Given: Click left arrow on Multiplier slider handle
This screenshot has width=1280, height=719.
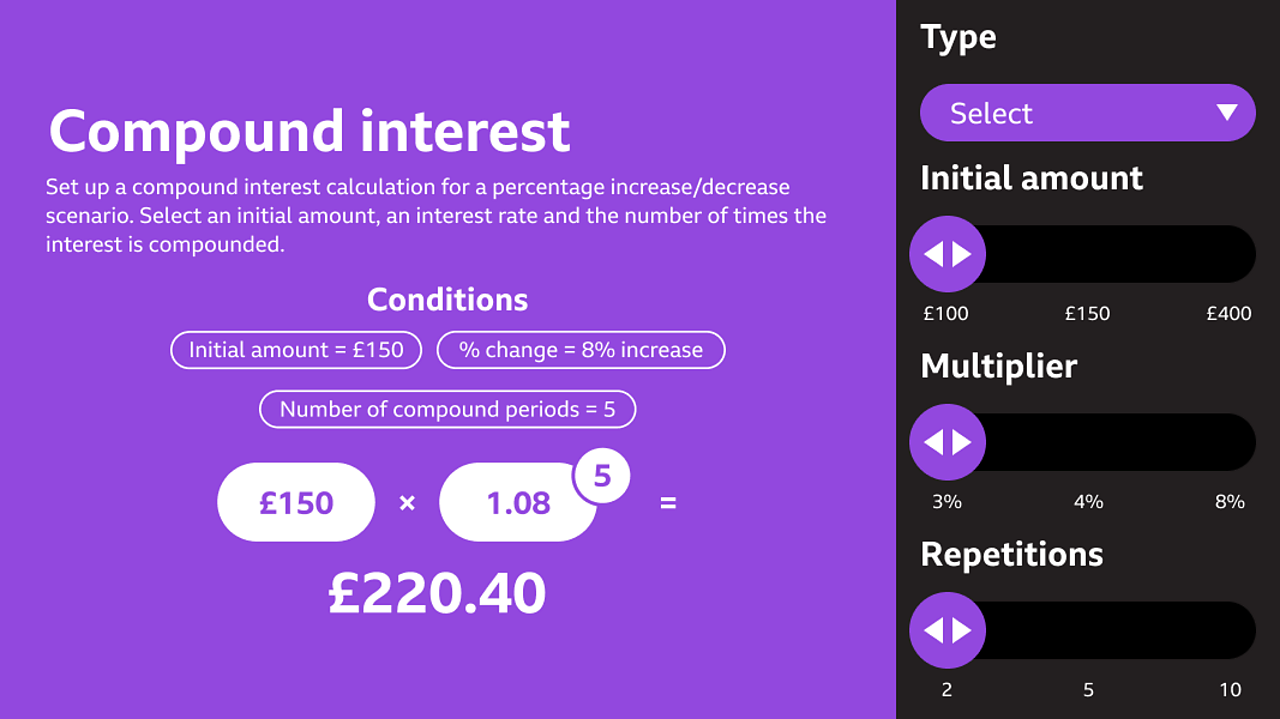Looking at the screenshot, I should 933,442.
